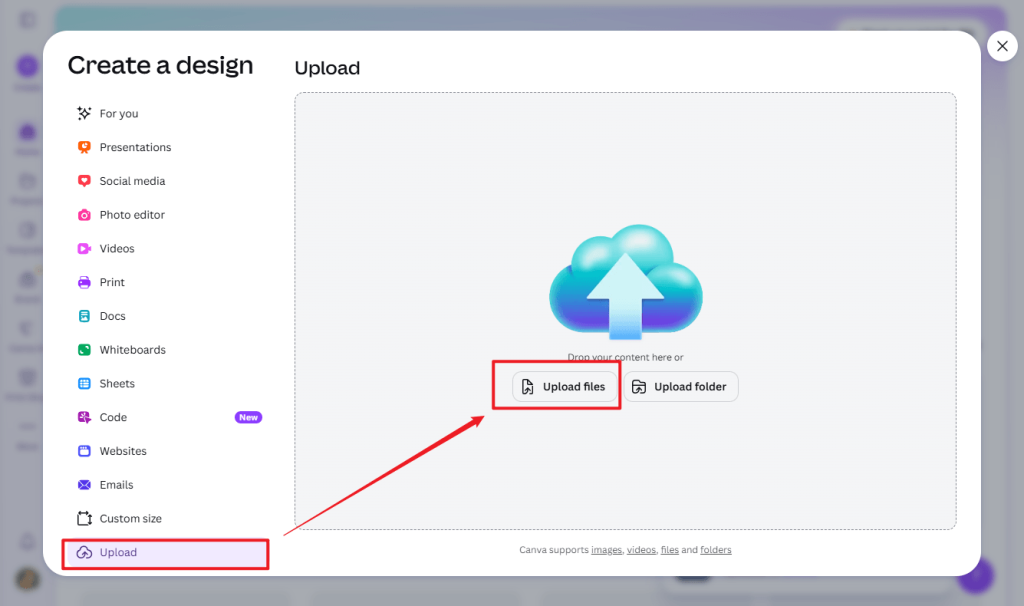Viewport: 1024px width, 606px height.
Task: Click the Upload cloud icon in sidebar
Action: point(84,552)
